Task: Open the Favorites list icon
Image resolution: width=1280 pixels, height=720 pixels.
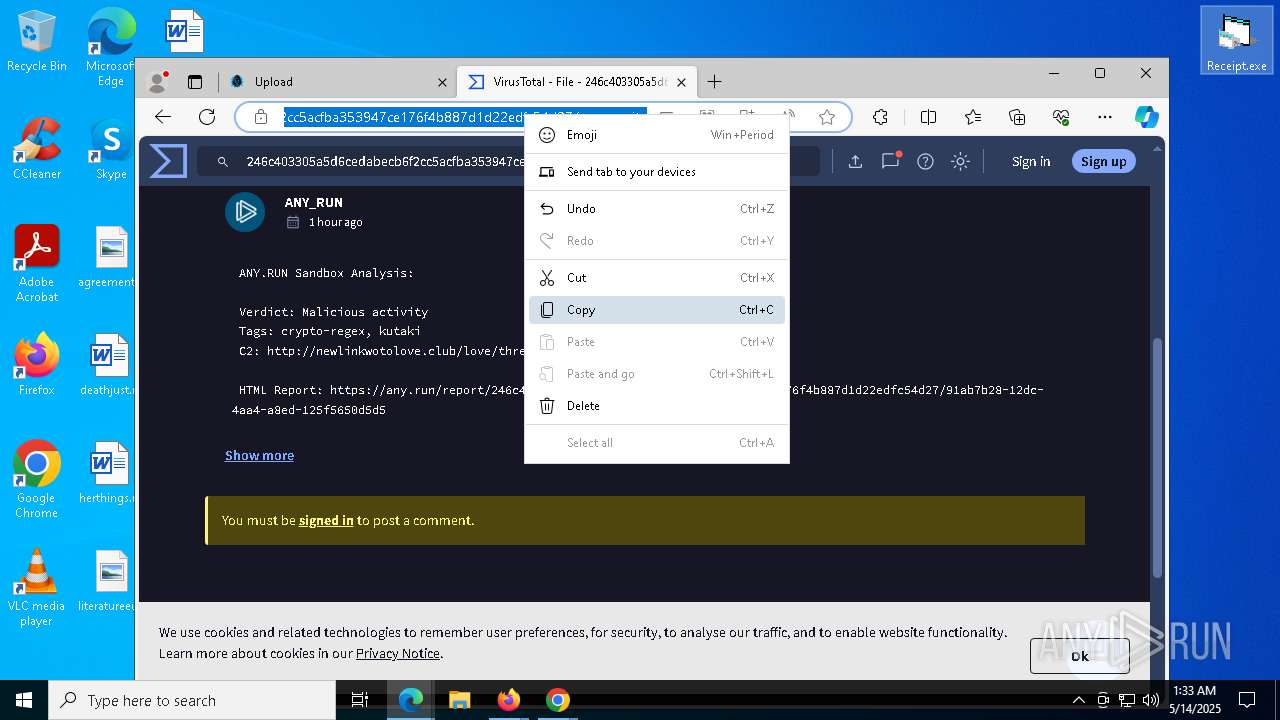Action: [x=973, y=117]
